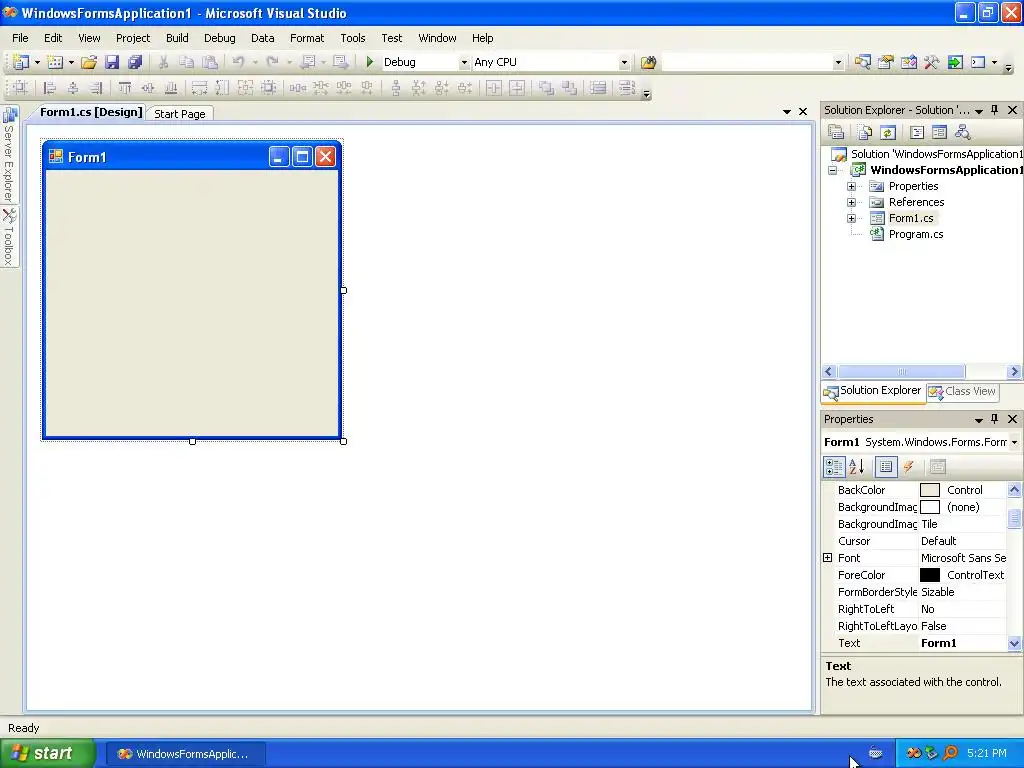Image resolution: width=1024 pixels, height=768 pixels.
Task: Open the Find combo box dropdown arrow
Action: (838, 62)
